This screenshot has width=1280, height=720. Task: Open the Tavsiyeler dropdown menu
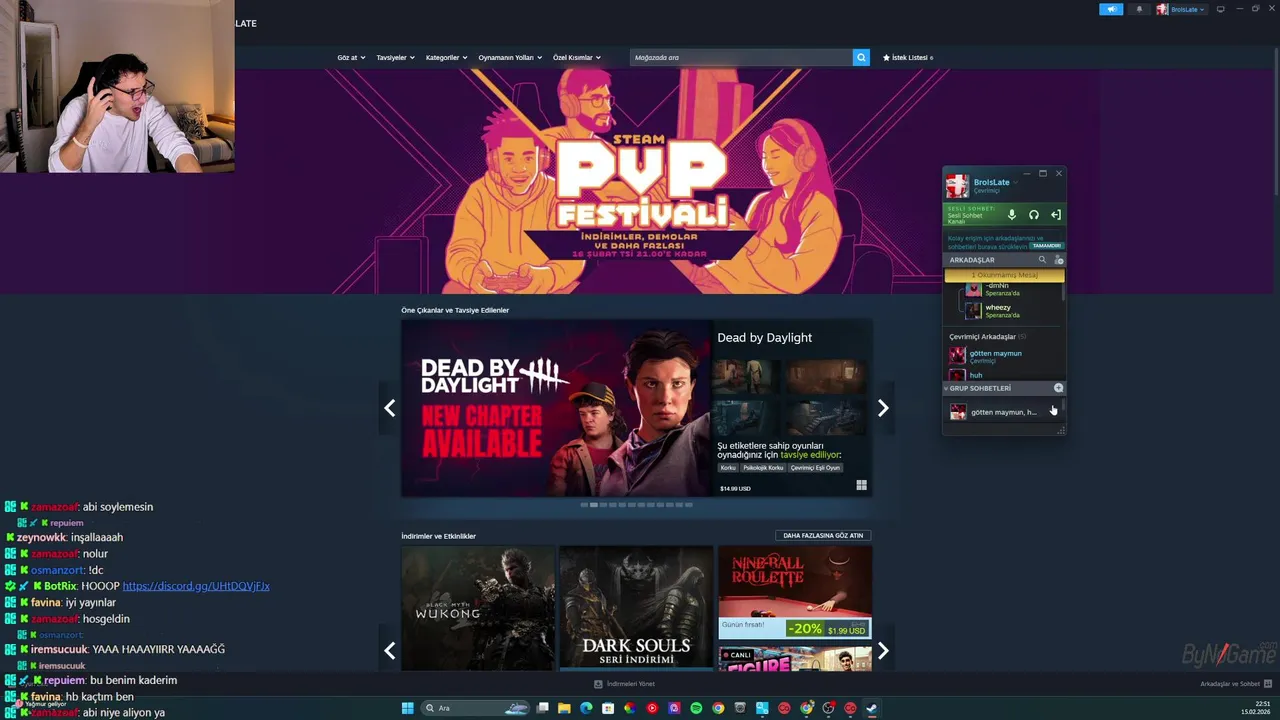coord(396,57)
